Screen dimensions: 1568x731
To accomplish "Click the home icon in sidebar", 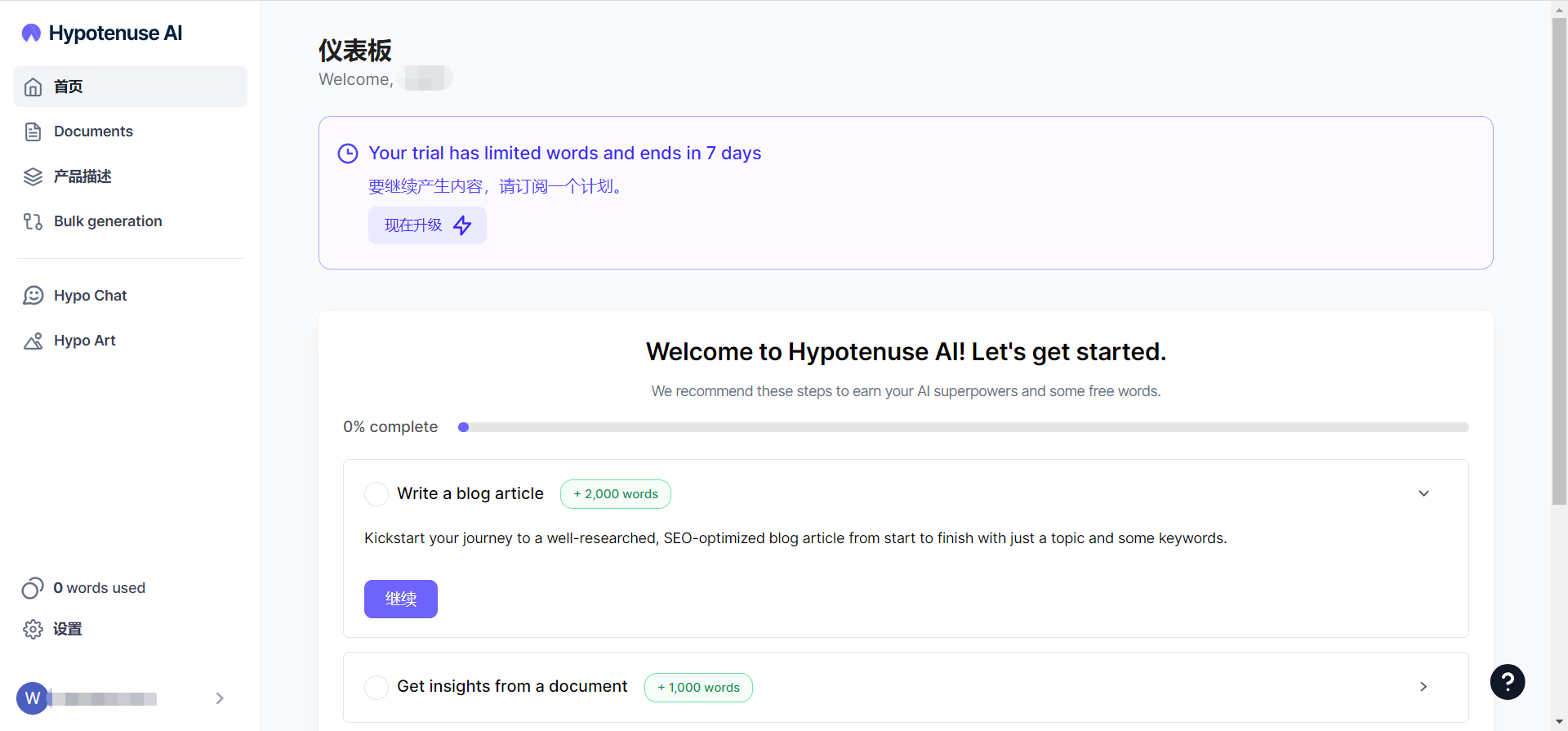I will coord(33,87).
